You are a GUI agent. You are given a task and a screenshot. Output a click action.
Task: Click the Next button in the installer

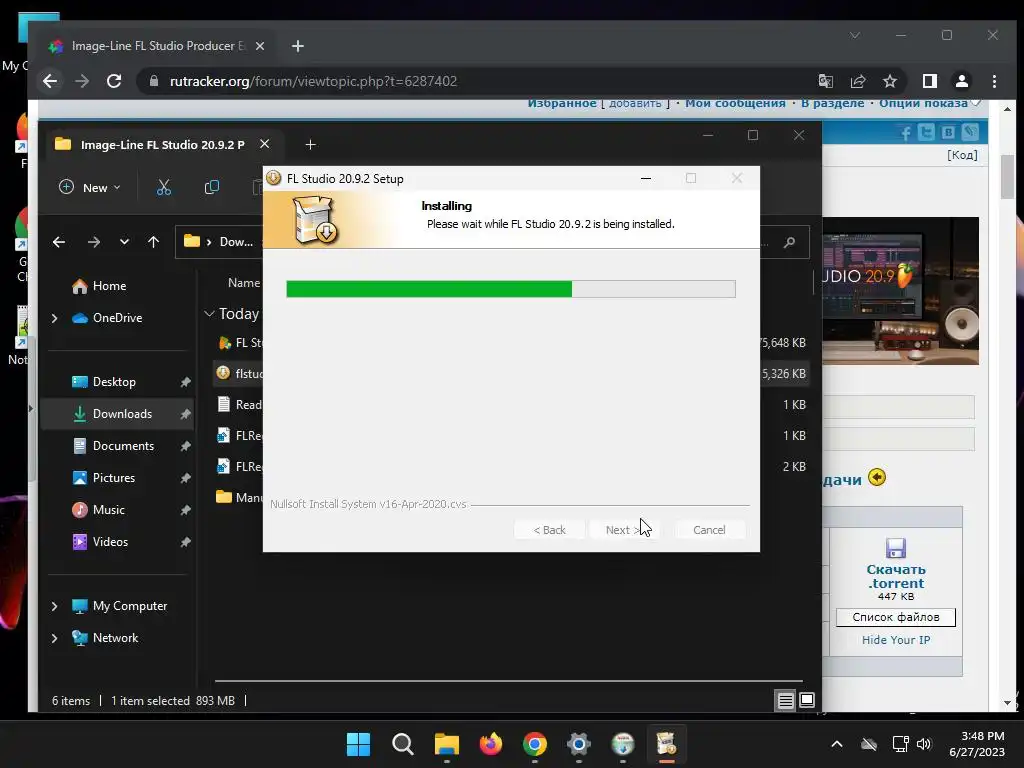[x=622, y=530]
